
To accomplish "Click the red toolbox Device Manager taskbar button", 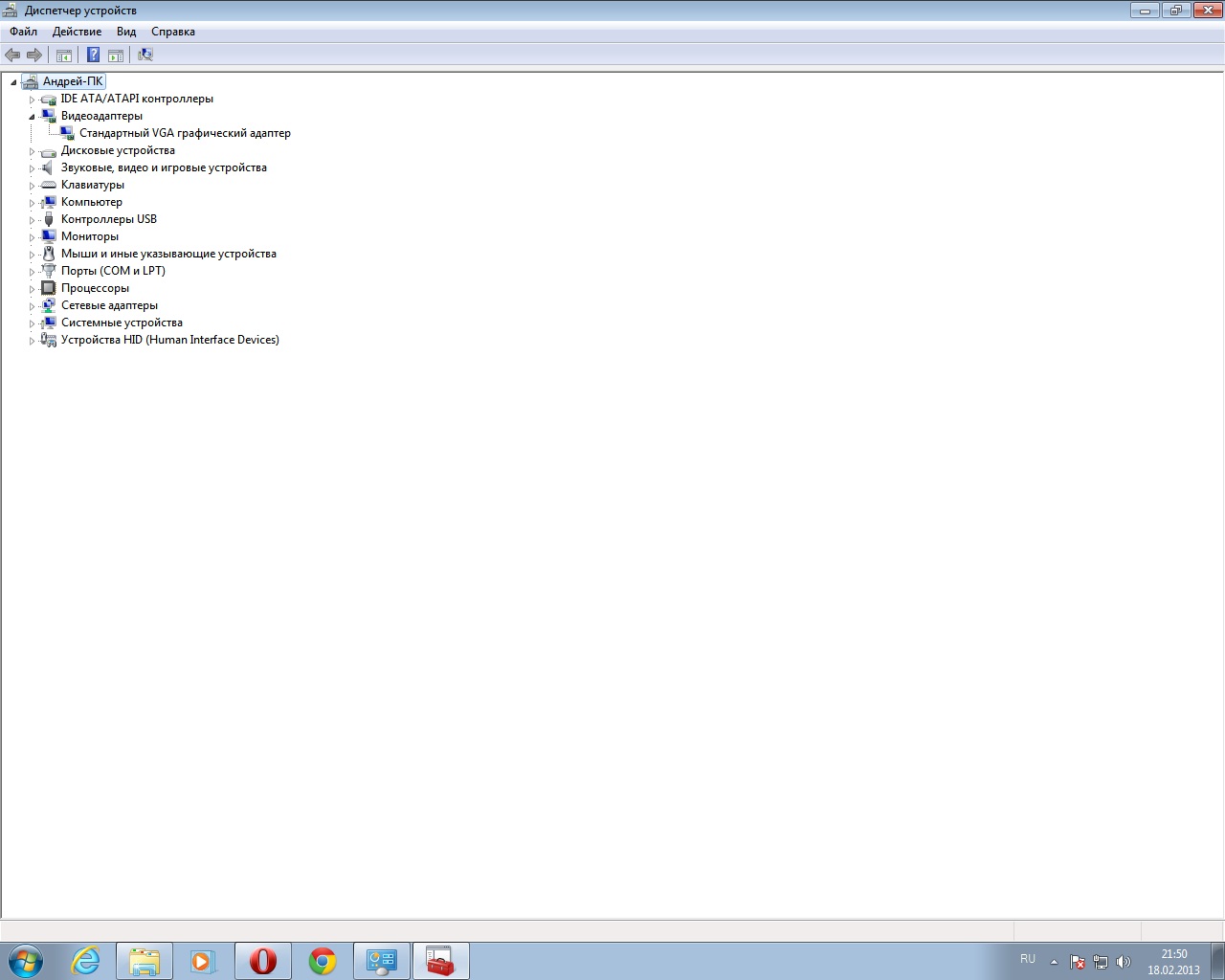I will click(441, 961).
